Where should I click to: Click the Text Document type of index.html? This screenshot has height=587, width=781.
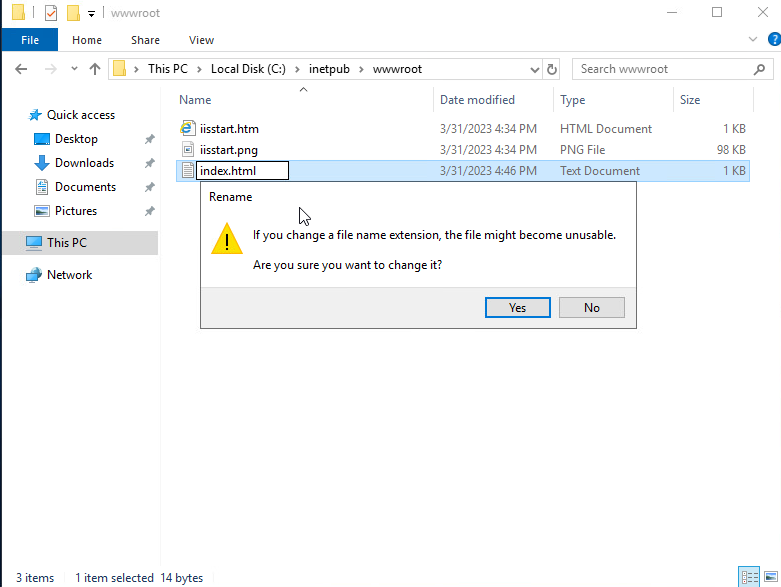click(x=600, y=171)
